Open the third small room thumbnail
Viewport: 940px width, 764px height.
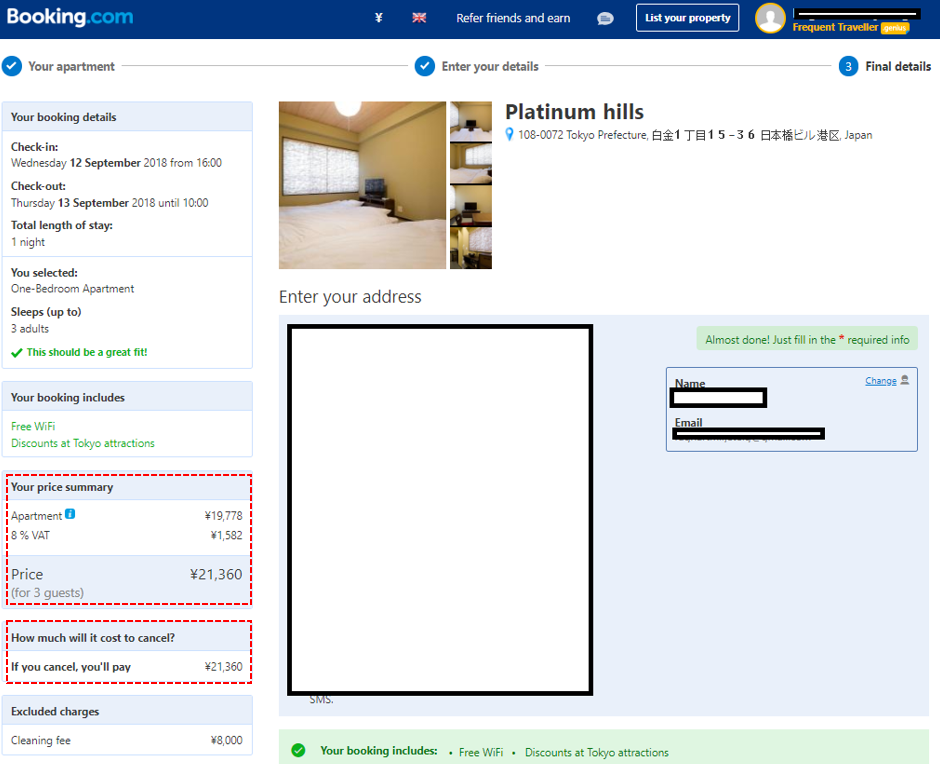click(x=471, y=206)
